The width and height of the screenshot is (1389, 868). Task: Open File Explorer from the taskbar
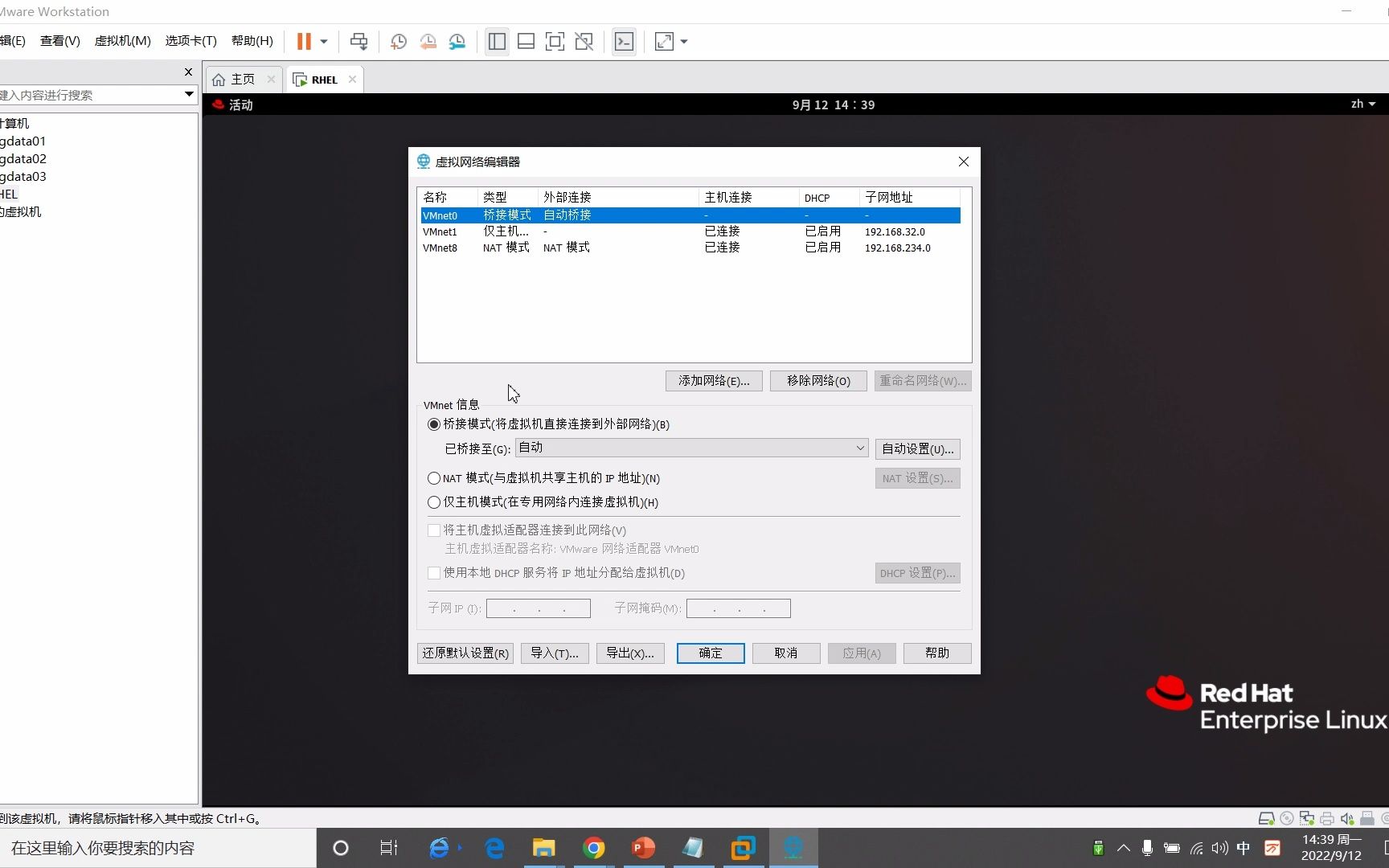click(x=544, y=848)
